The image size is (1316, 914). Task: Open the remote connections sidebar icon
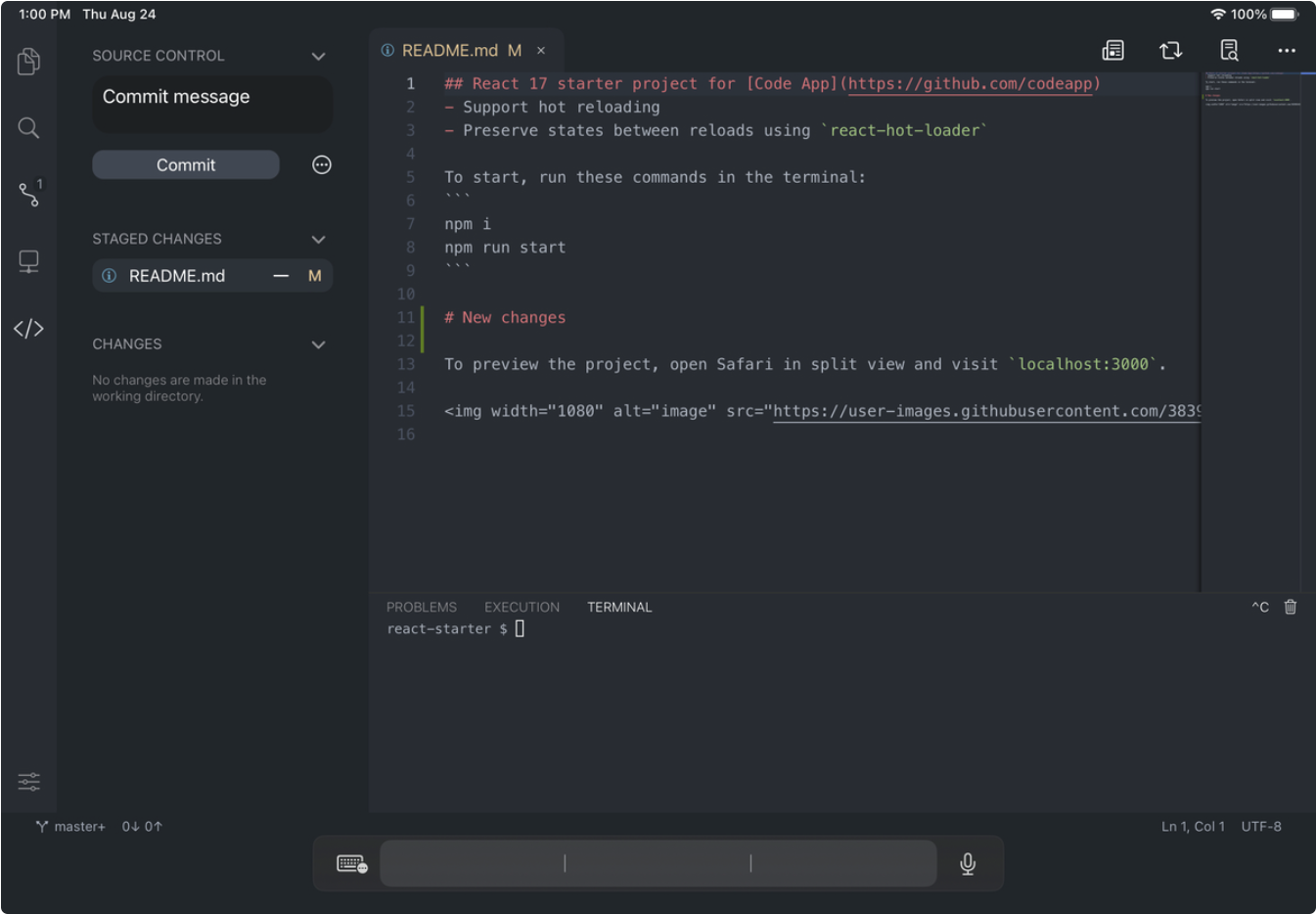point(28,261)
